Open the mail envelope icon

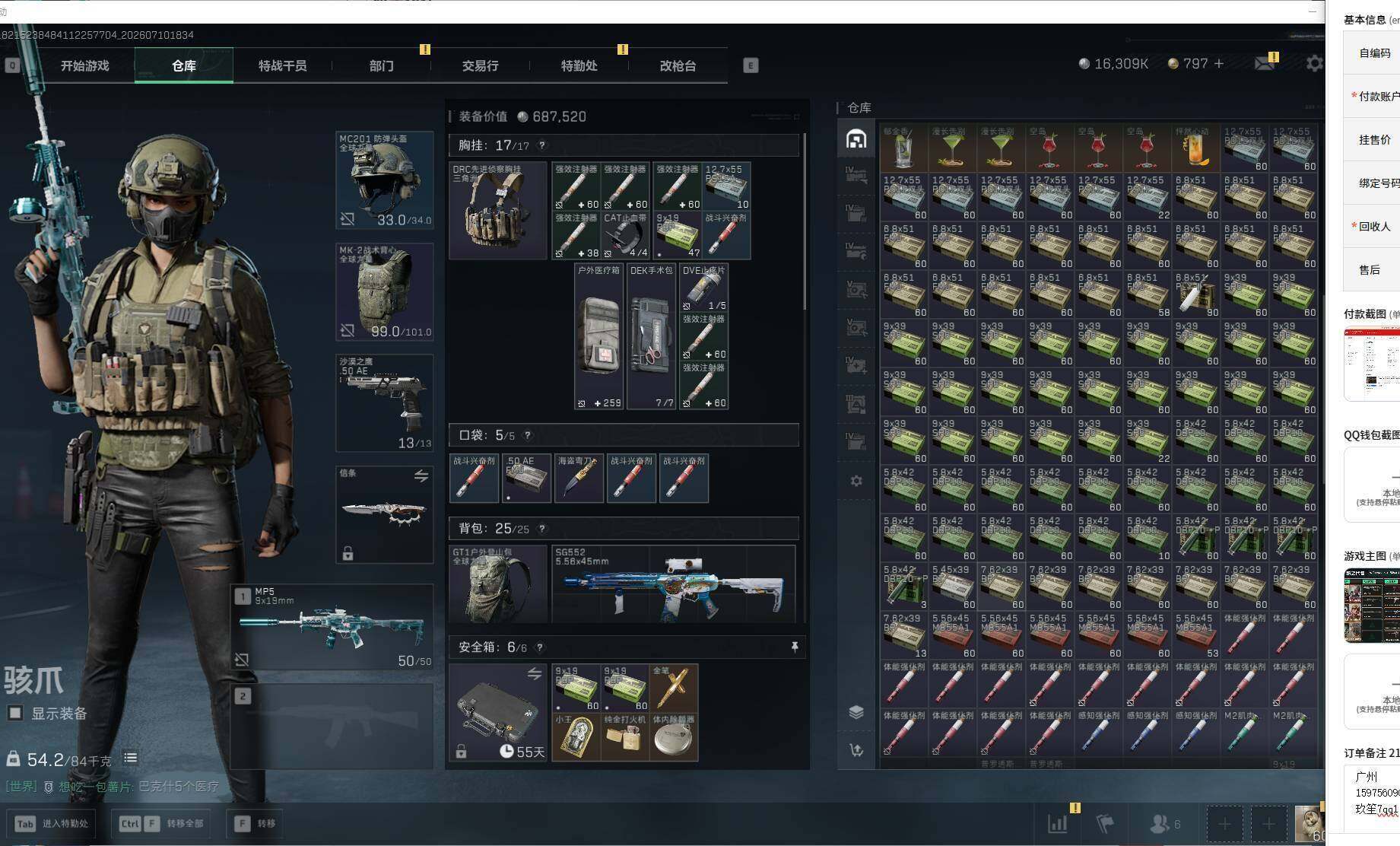pyautogui.click(x=1265, y=64)
